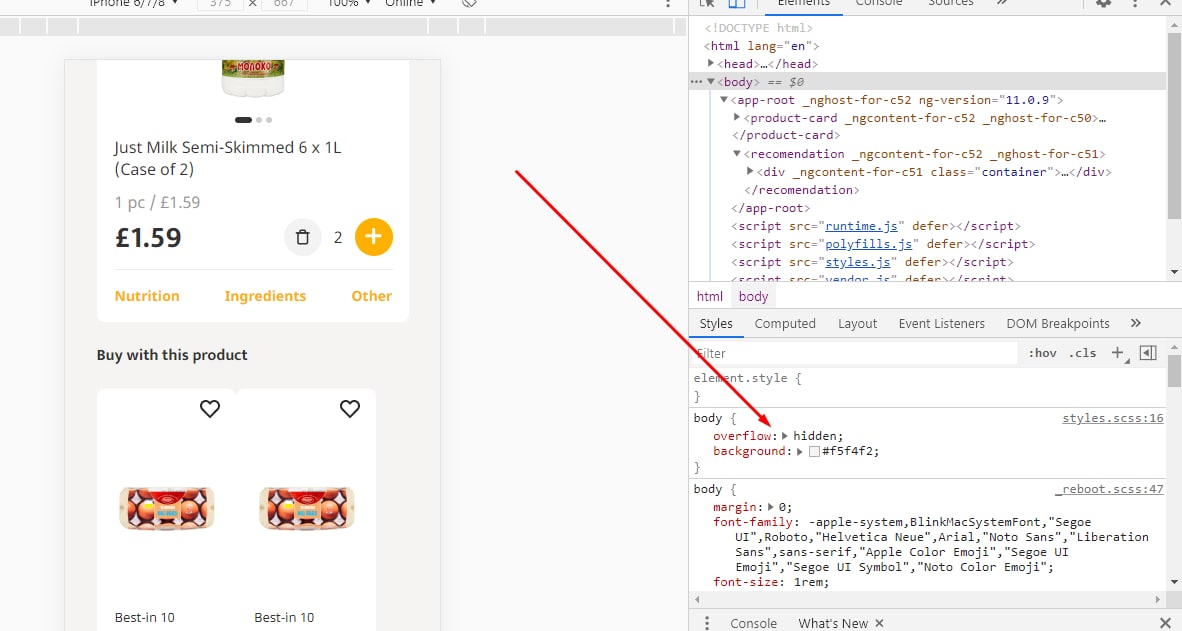The image size is (1182, 631).
Task: Add a new style rule with the plus icon
Action: (x=1118, y=353)
